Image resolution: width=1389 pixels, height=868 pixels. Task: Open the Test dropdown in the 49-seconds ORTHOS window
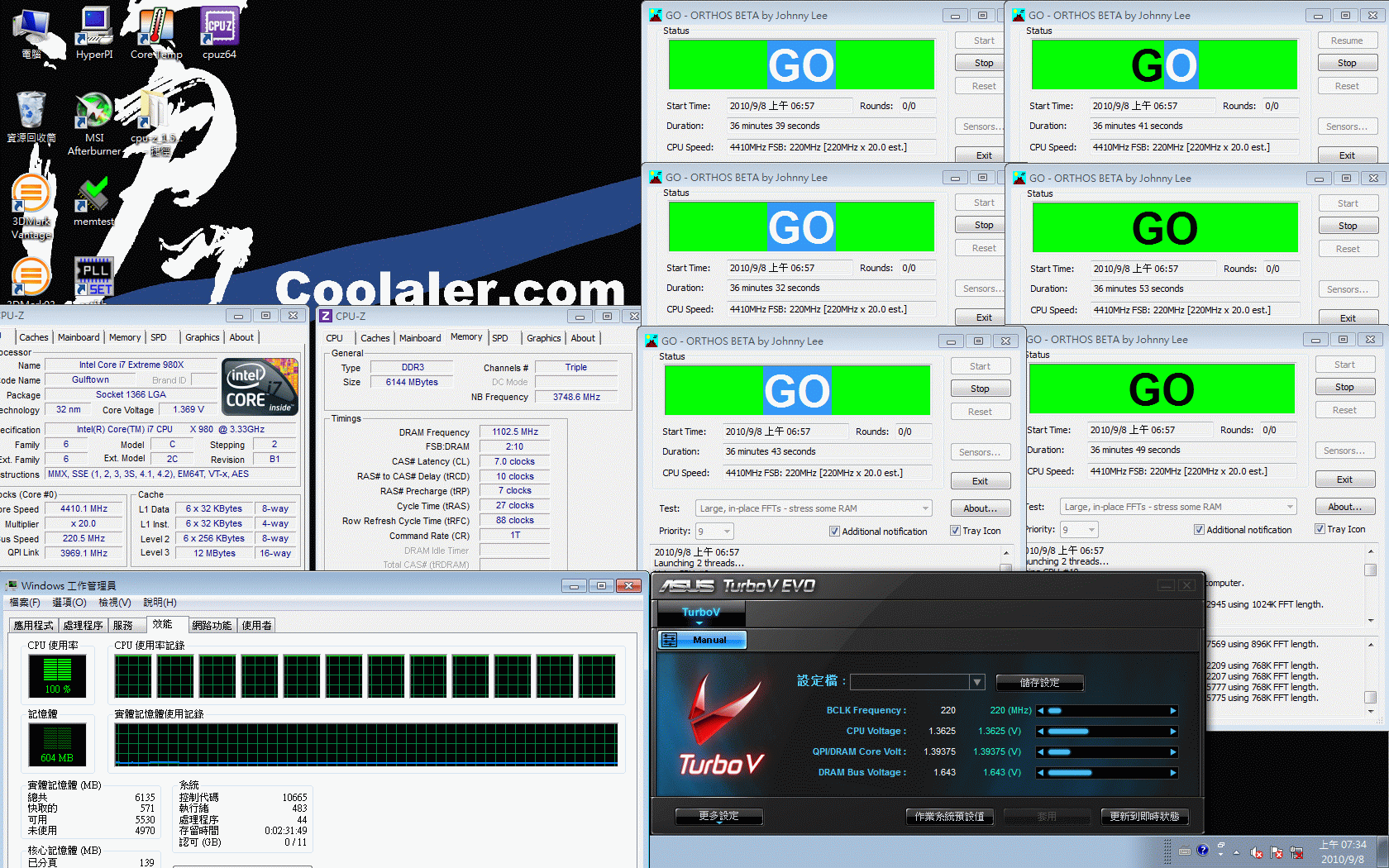[x=1178, y=507]
